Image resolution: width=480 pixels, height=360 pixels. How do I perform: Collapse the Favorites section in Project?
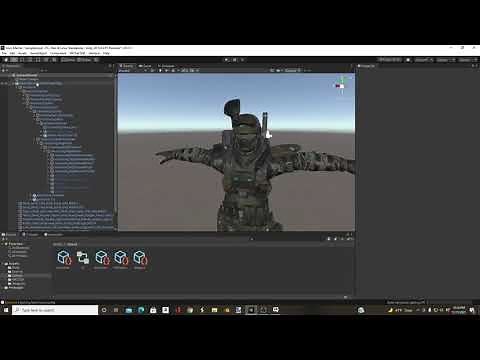click(2, 244)
